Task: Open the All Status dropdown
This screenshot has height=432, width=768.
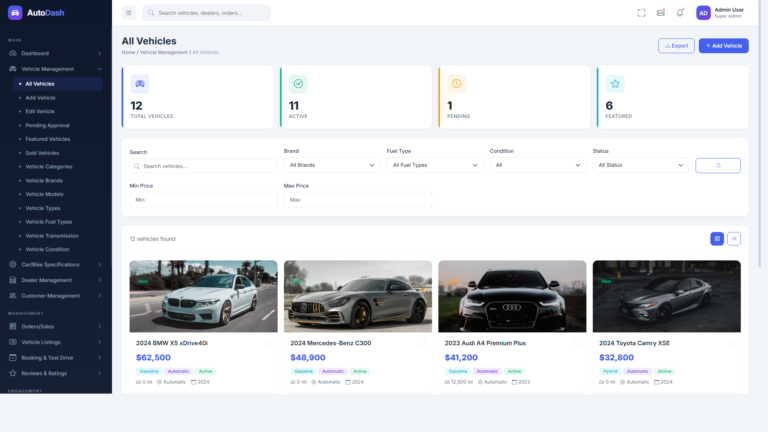Action: (x=641, y=165)
